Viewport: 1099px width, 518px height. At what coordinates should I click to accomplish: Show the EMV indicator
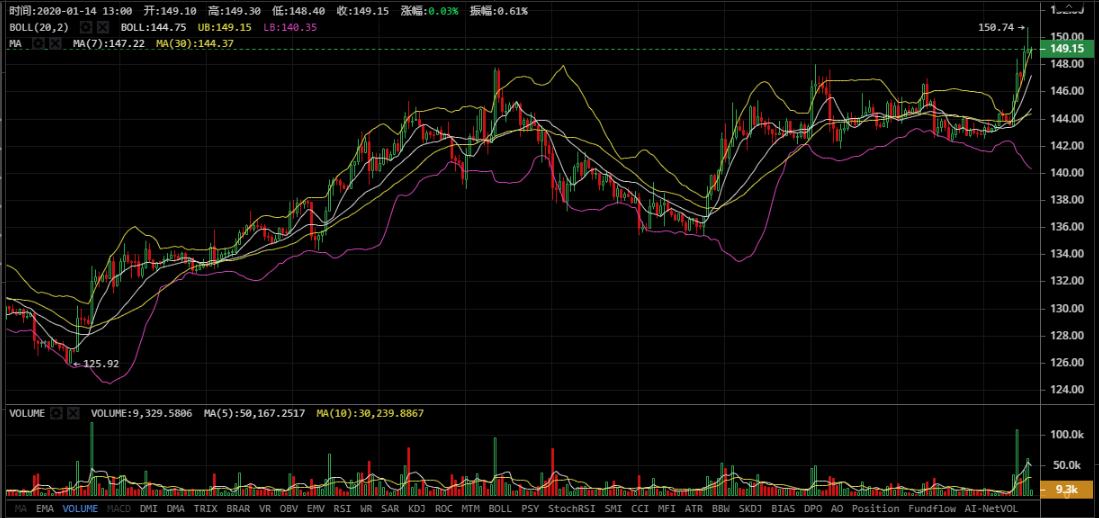pyautogui.click(x=316, y=509)
